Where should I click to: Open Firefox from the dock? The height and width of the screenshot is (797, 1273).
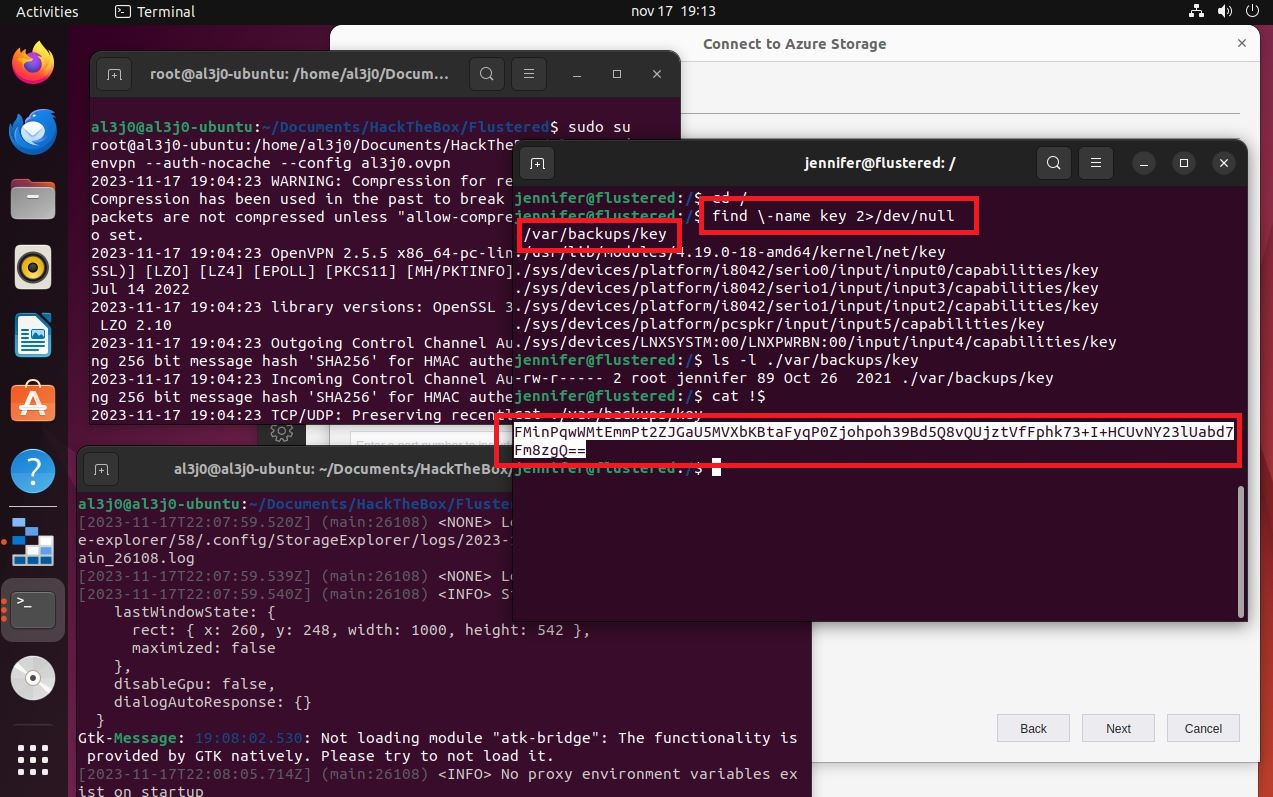click(x=33, y=64)
